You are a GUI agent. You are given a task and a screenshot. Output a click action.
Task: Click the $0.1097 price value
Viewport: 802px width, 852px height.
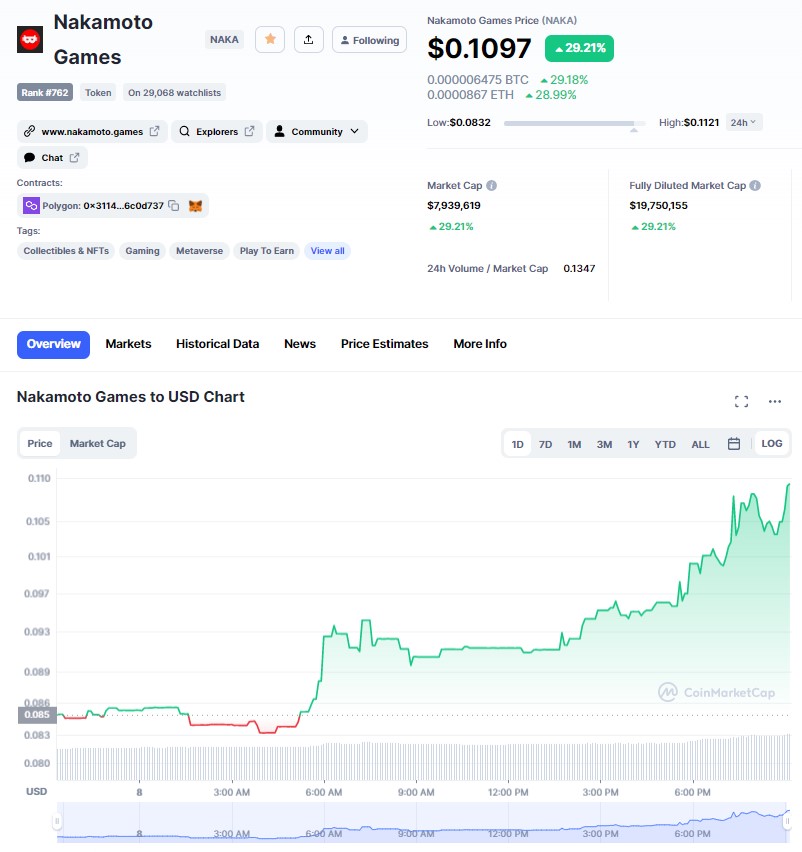click(x=479, y=48)
